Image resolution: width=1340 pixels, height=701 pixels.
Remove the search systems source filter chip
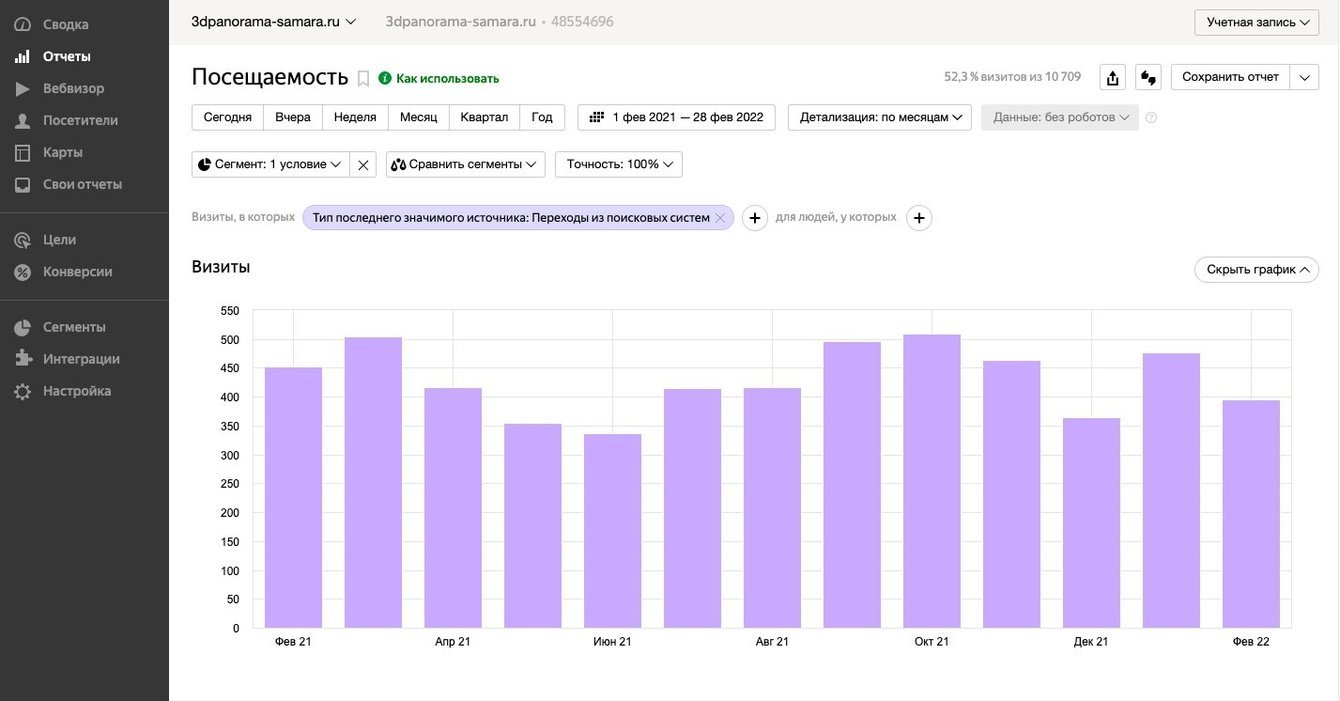click(x=720, y=218)
